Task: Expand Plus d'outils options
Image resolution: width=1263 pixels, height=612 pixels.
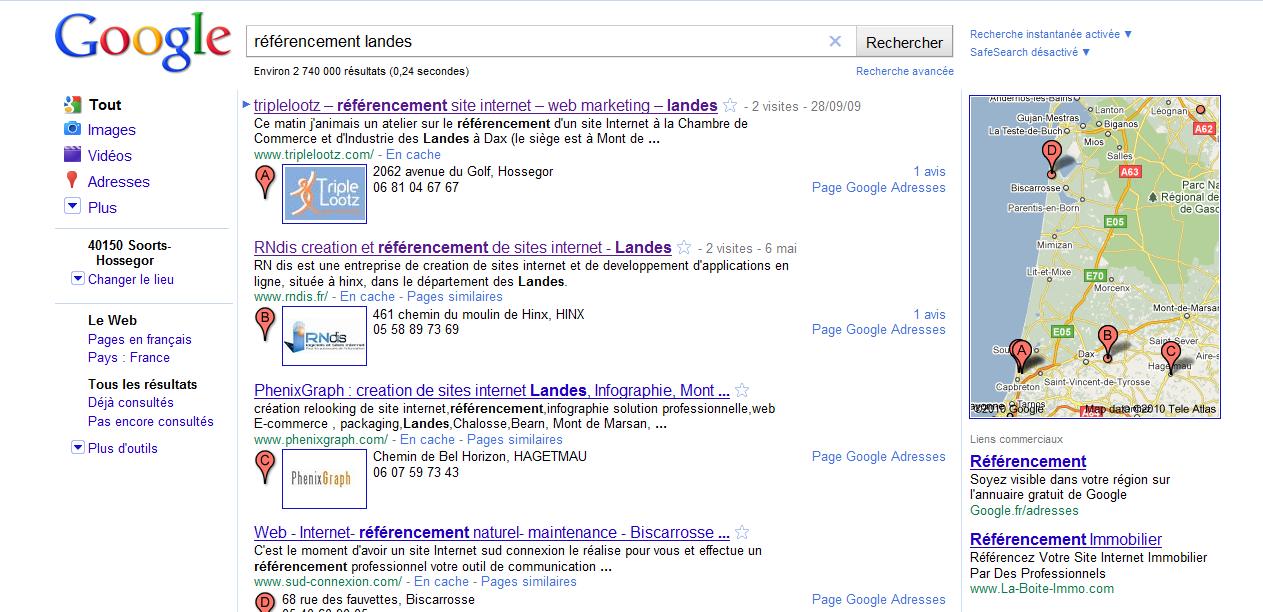Action: [78, 448]
